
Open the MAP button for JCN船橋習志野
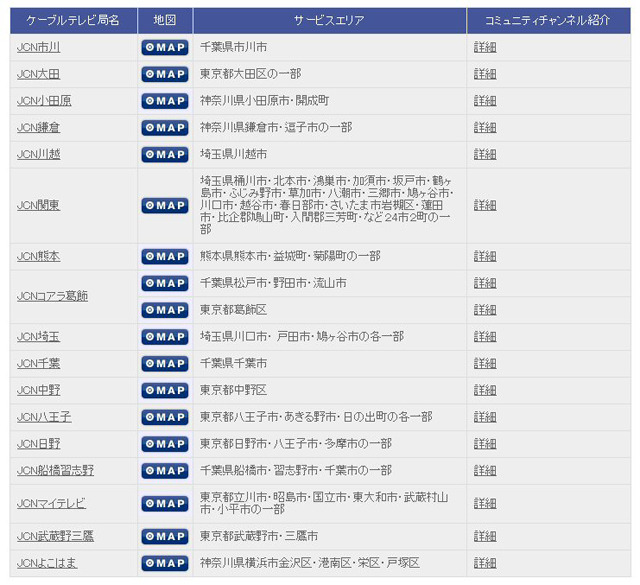[165, 471]
